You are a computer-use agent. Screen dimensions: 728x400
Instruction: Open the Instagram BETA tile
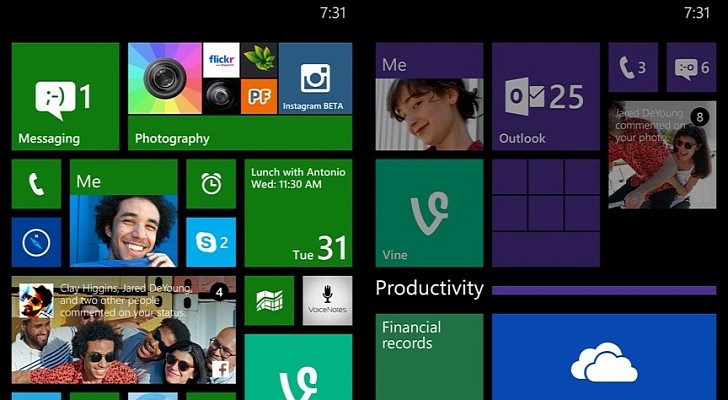(x=315, y=78)
